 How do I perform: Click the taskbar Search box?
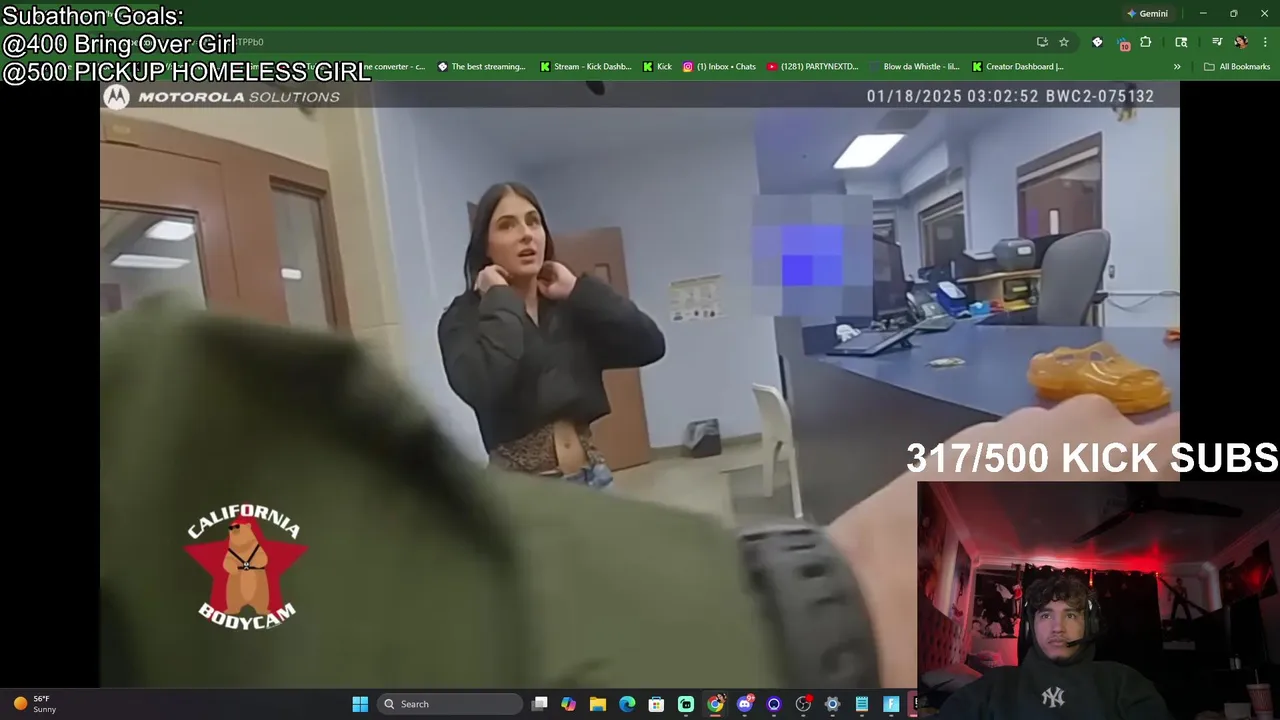(449, 704)
